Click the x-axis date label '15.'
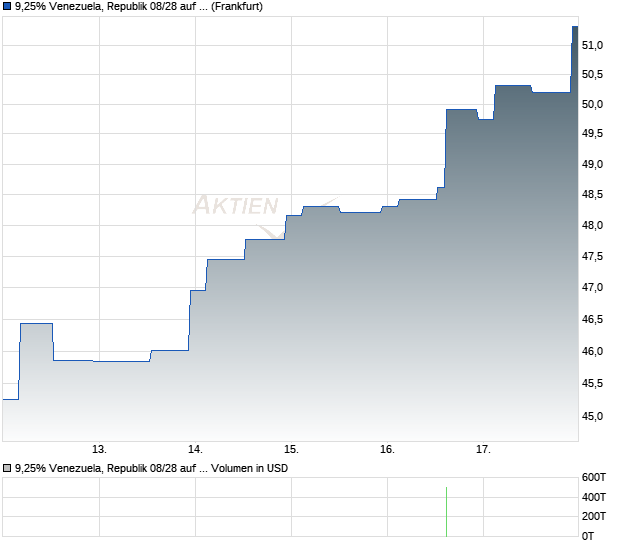Image resolution: width=620 pixels, height=546 pixels. tap(291, 450)
